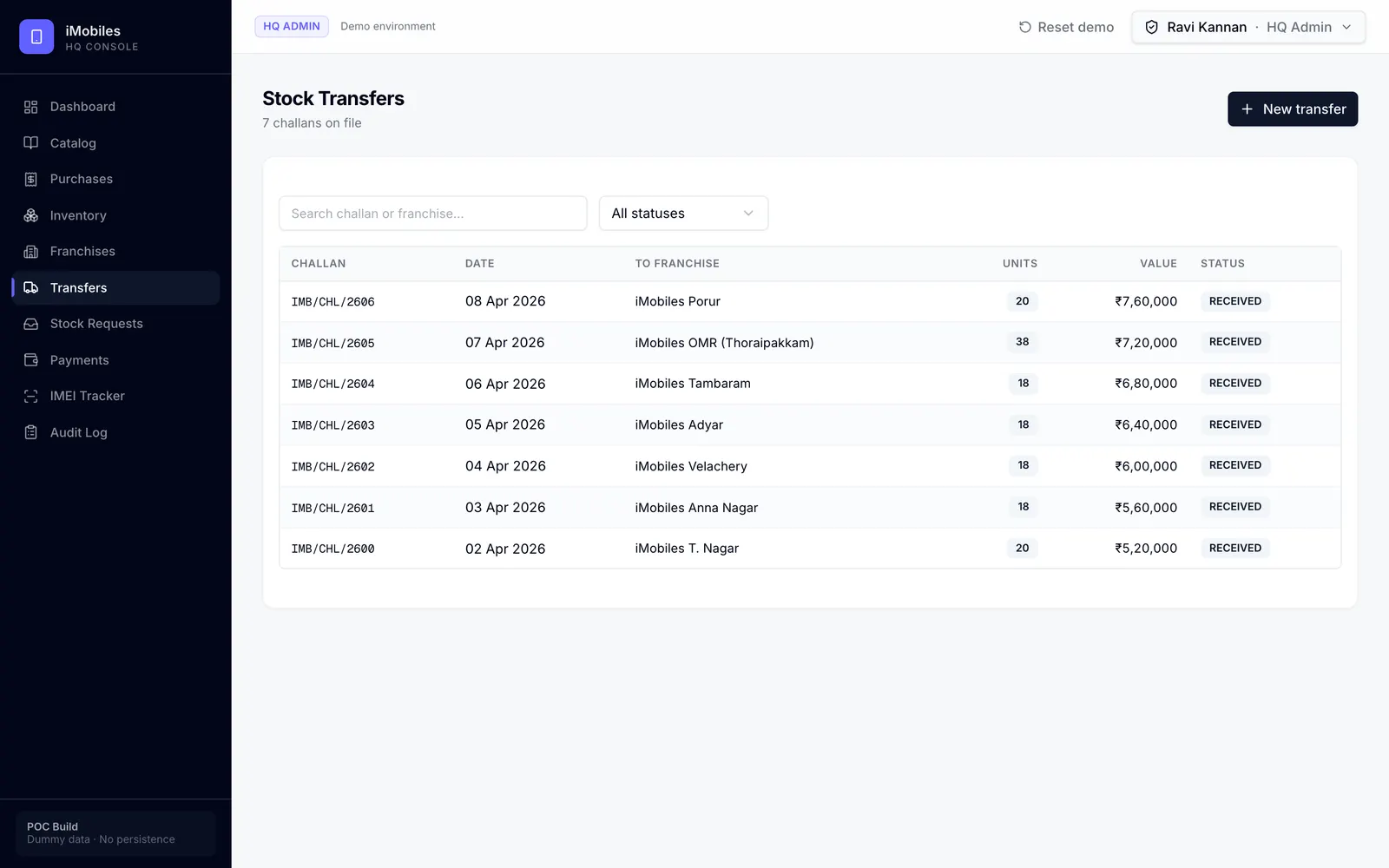Click the IMEI Tracker scan icon
This screenshot has width=1389, height=868.
[31, 396]
